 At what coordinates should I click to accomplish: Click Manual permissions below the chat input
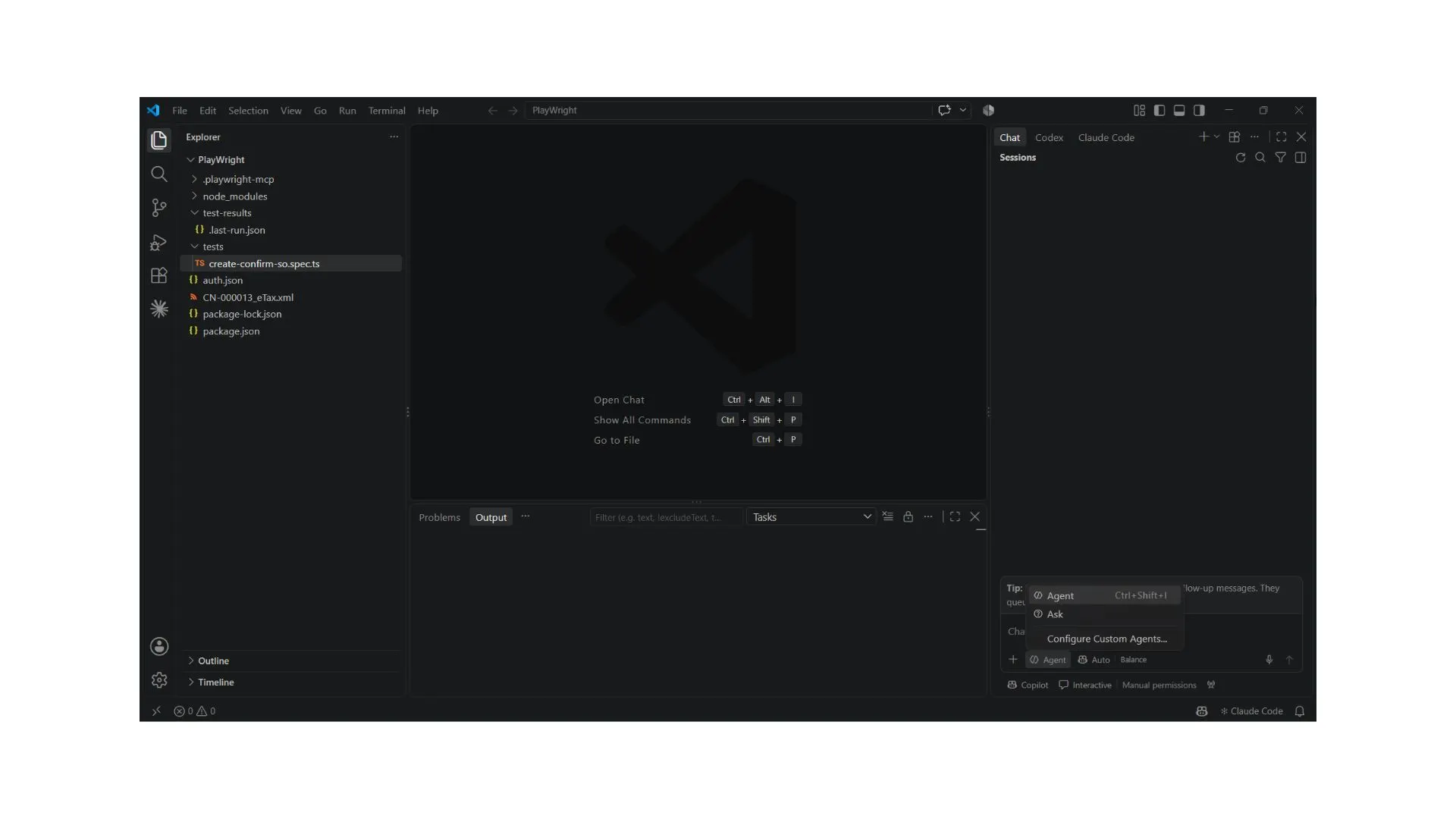[1159, 686]
